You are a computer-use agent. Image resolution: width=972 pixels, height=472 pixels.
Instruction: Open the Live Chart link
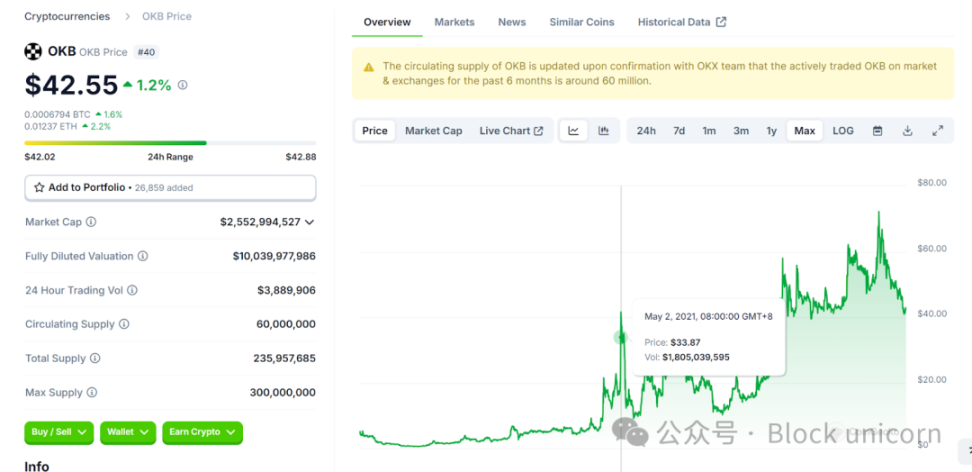click(511, 131)
